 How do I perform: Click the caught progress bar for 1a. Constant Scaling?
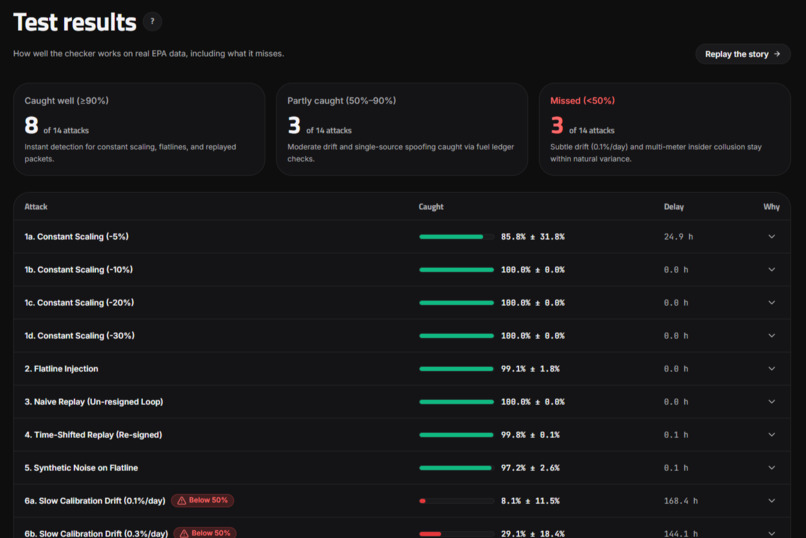[456, 237]
